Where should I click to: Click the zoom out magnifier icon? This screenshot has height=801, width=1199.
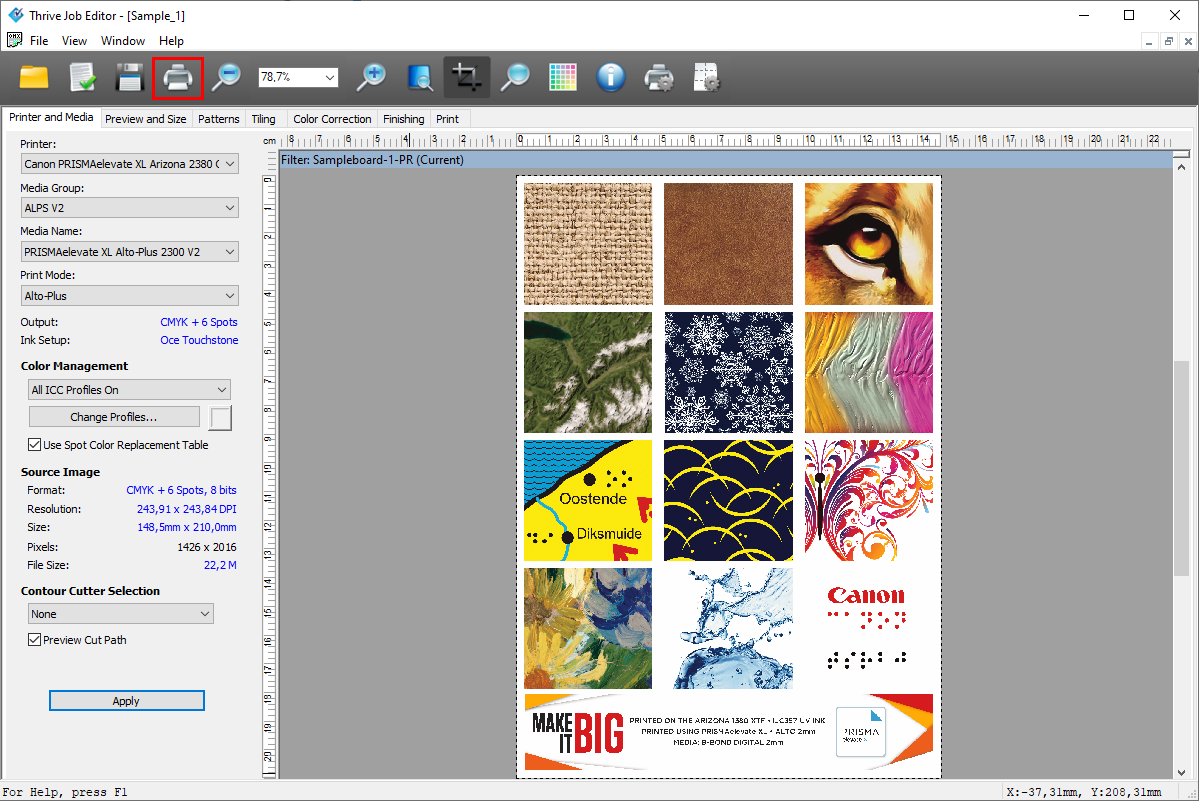(x=226, y=78)
